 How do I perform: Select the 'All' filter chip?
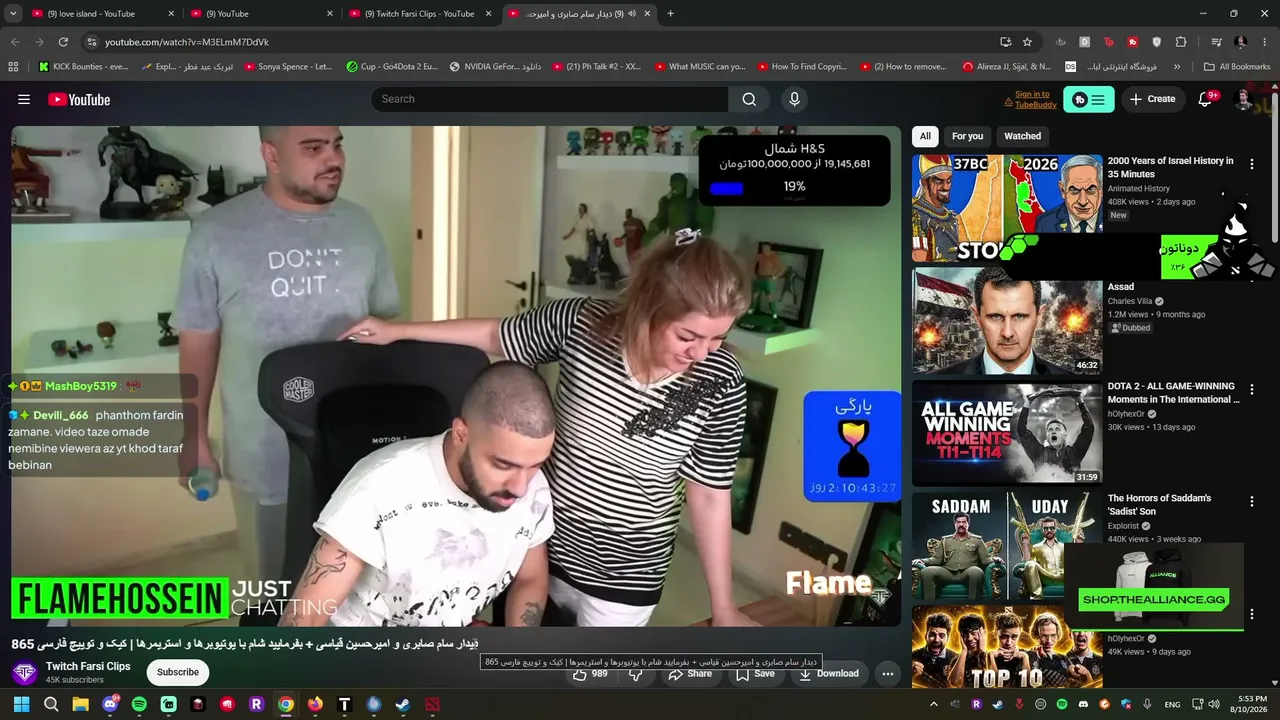pos(925,136)
